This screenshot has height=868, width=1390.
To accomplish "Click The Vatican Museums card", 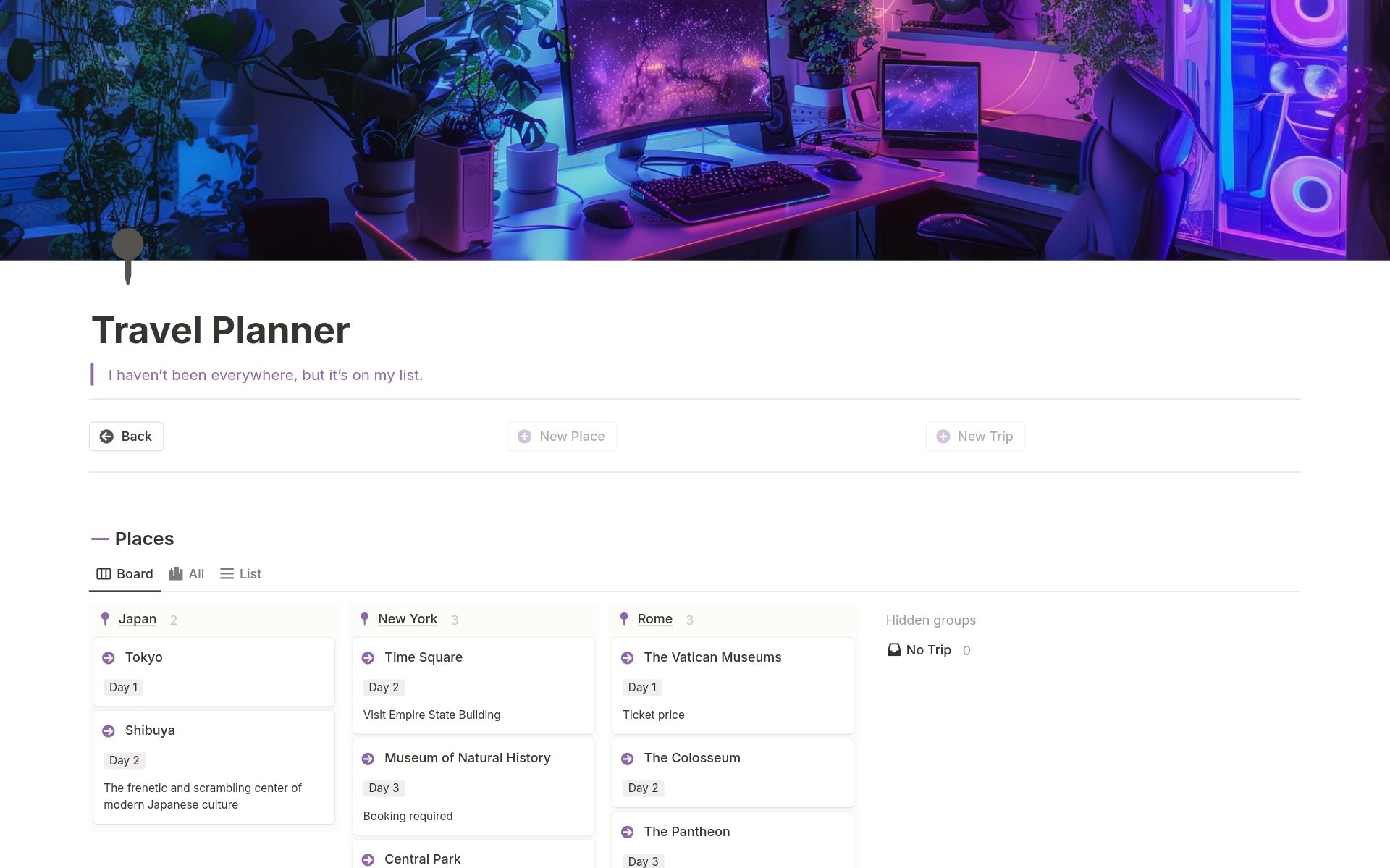I will (x=733, y=684).
